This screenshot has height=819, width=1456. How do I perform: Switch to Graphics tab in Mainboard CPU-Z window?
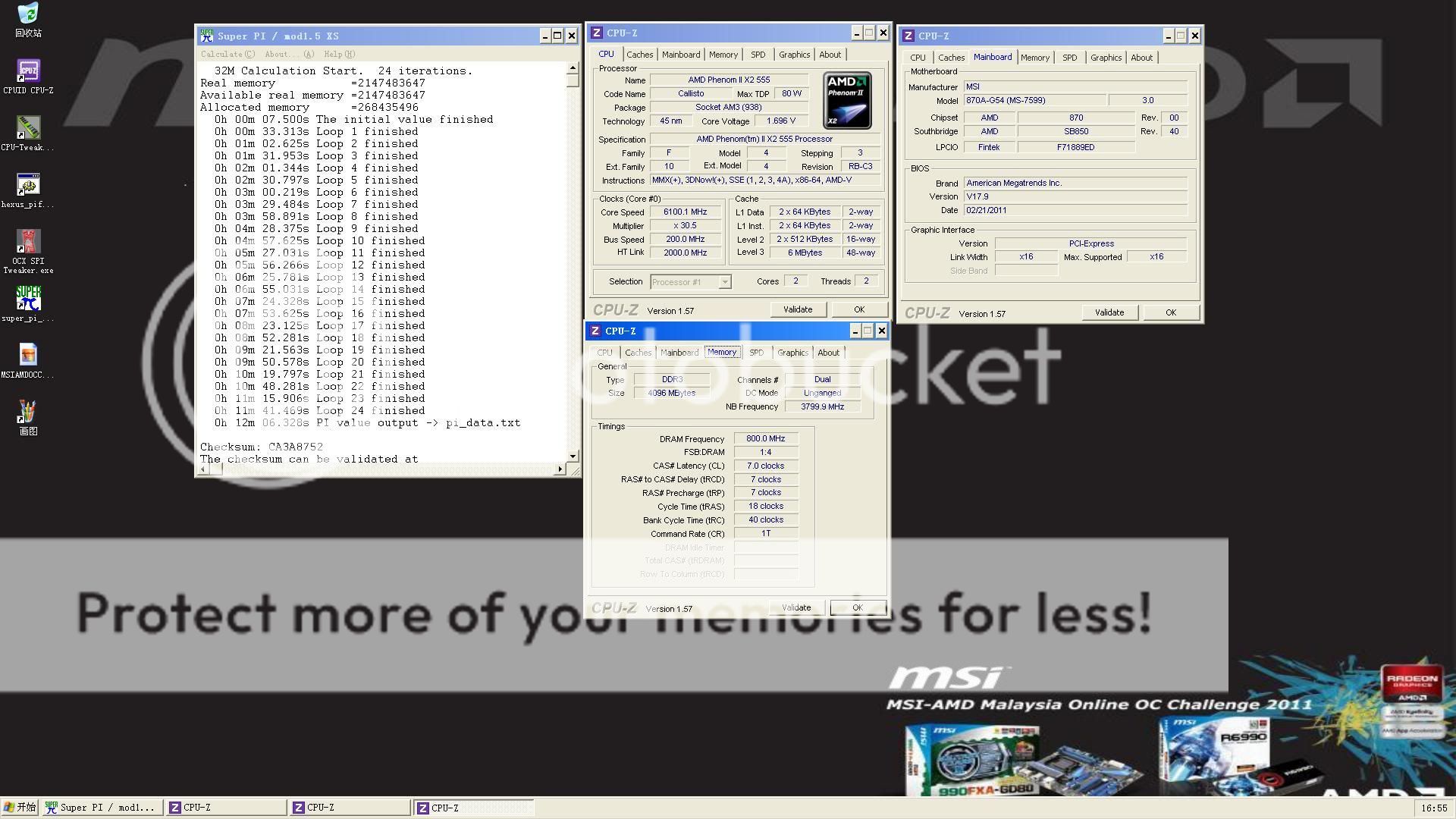click(x=1105, y=58)
